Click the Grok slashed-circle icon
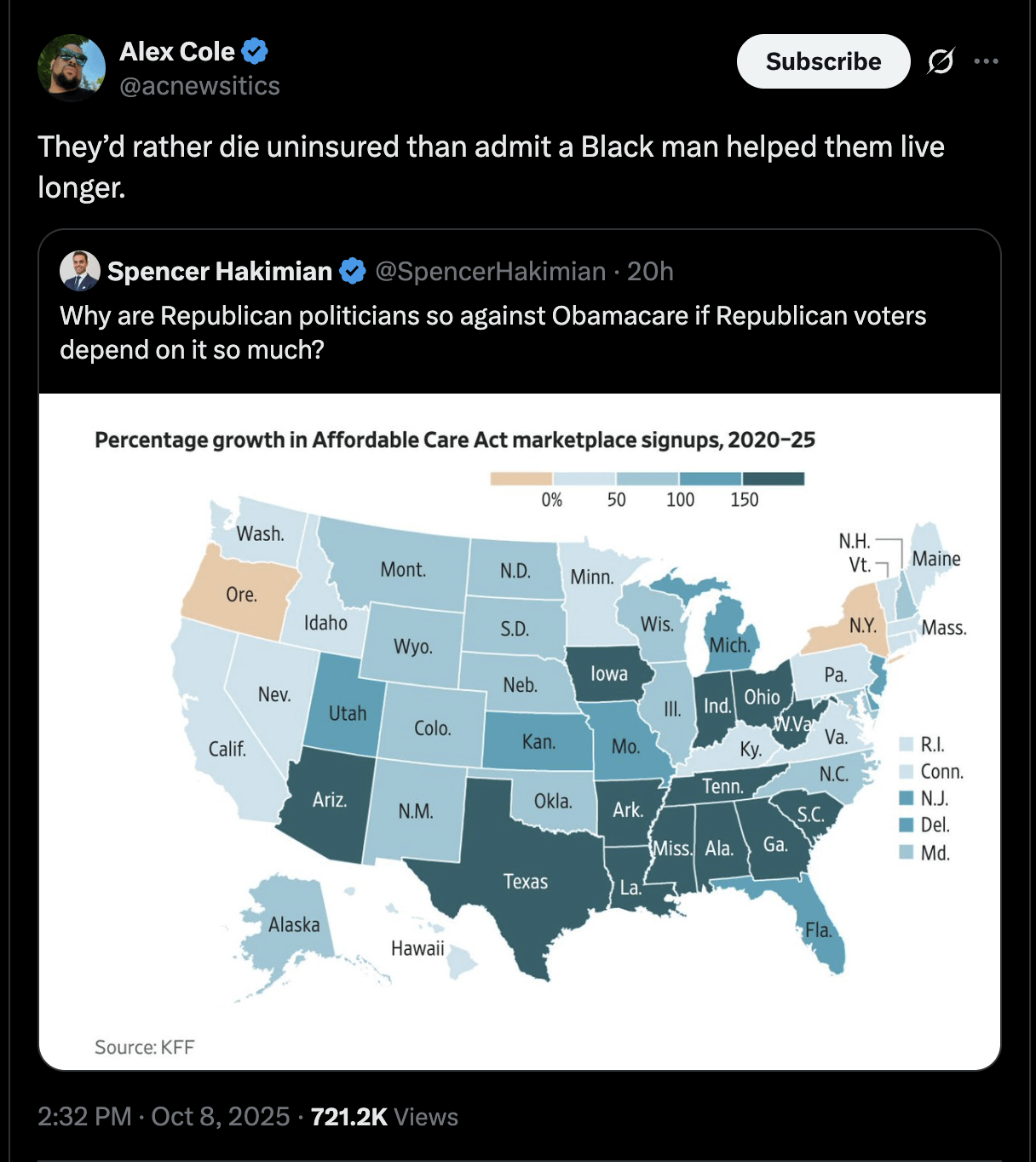 pos(941,61)
